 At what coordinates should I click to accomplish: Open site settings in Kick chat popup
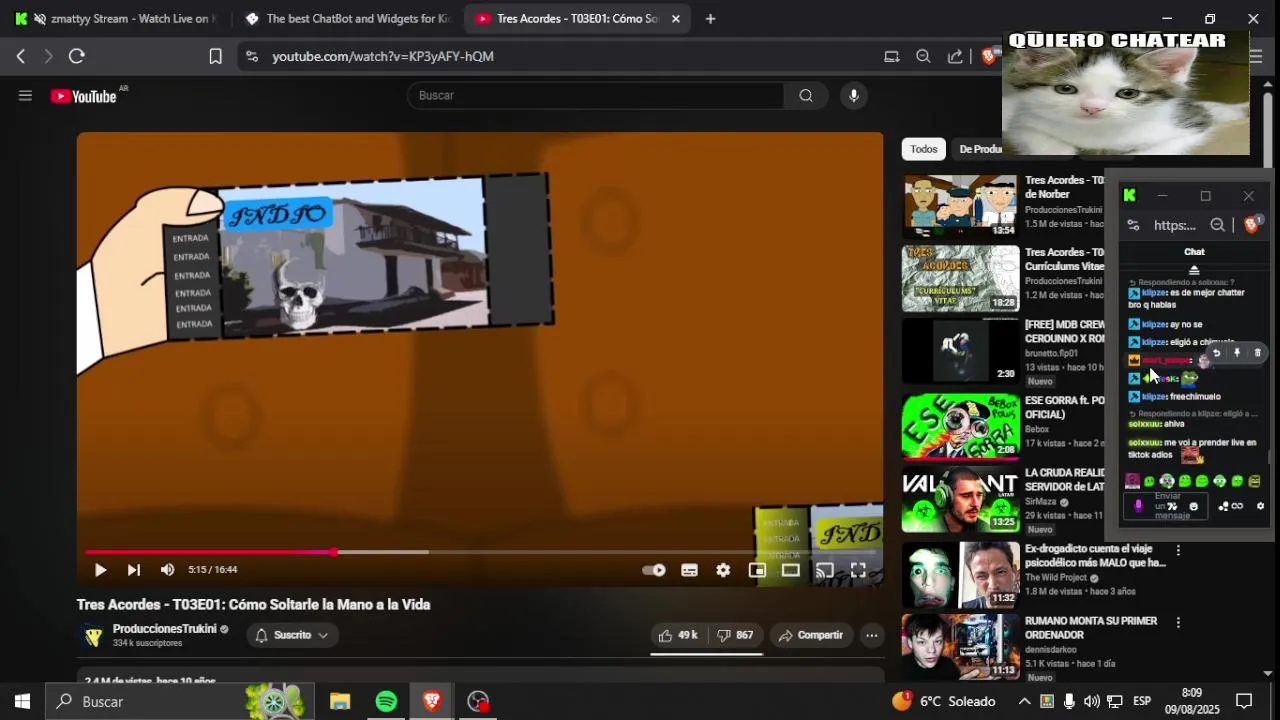(1133, 225)
